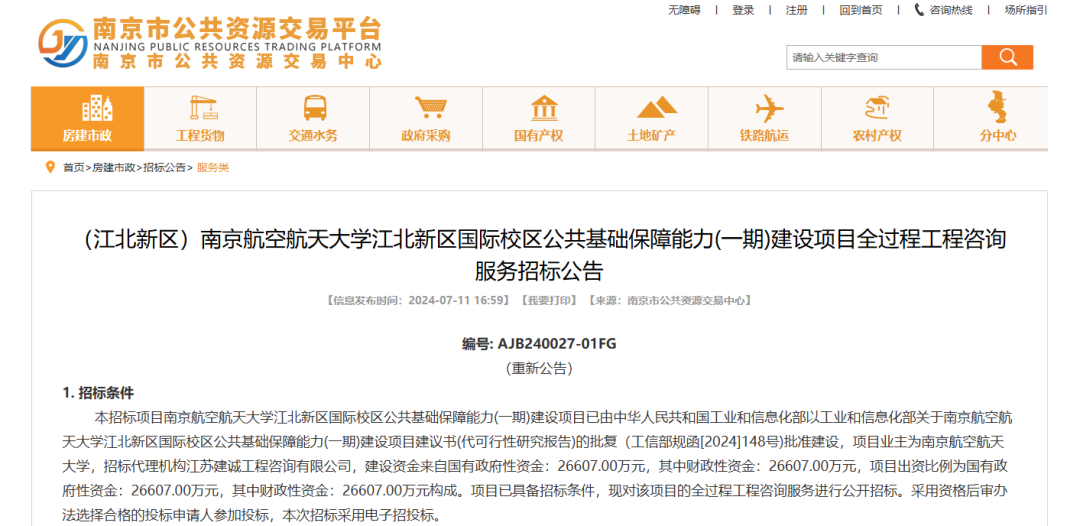The width and height of the screenshot is (1080, 526).
Task: Open the 农村产权 tab label
Action: click(877, 136)
